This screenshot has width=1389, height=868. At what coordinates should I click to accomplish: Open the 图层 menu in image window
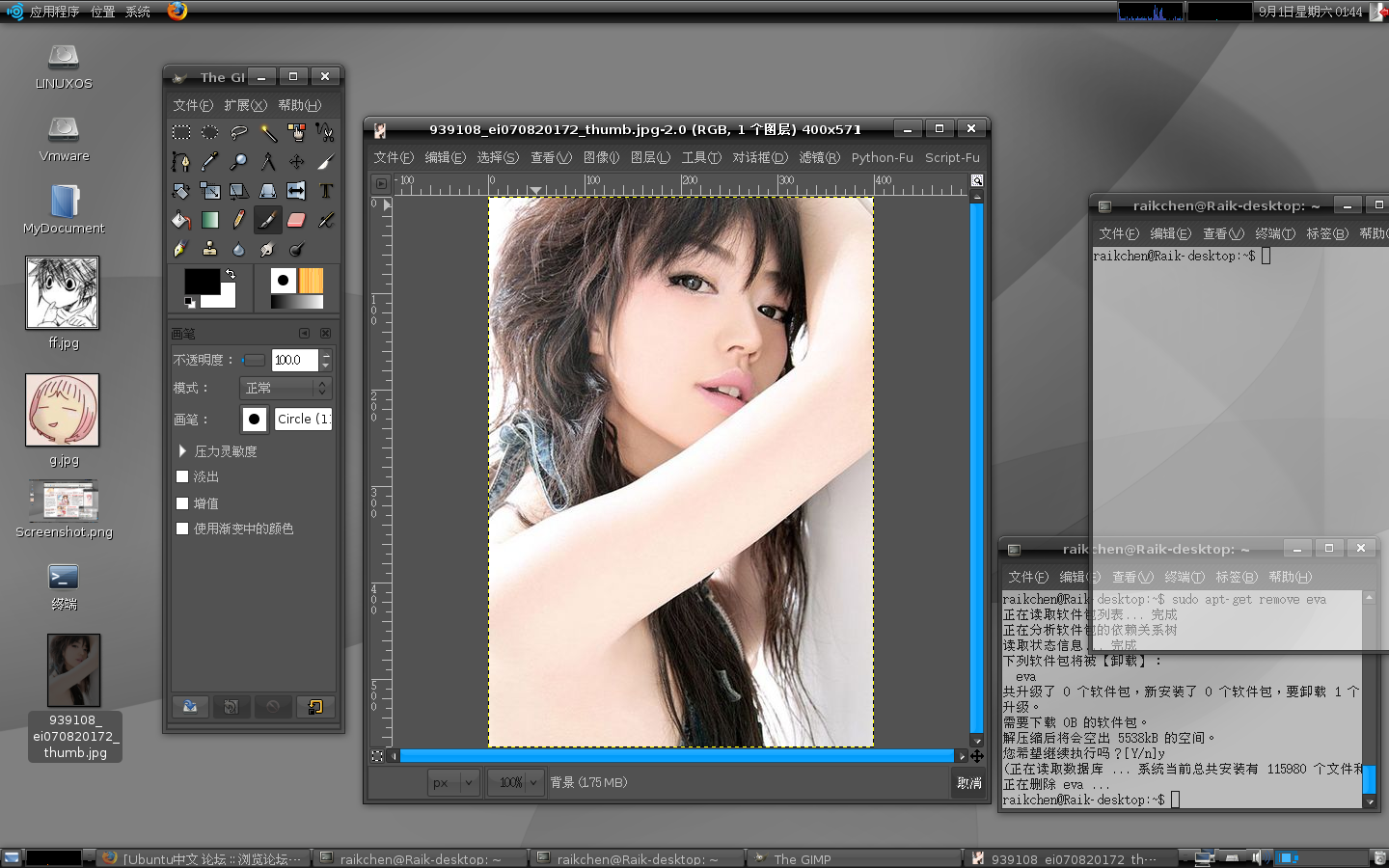point(650,157)
